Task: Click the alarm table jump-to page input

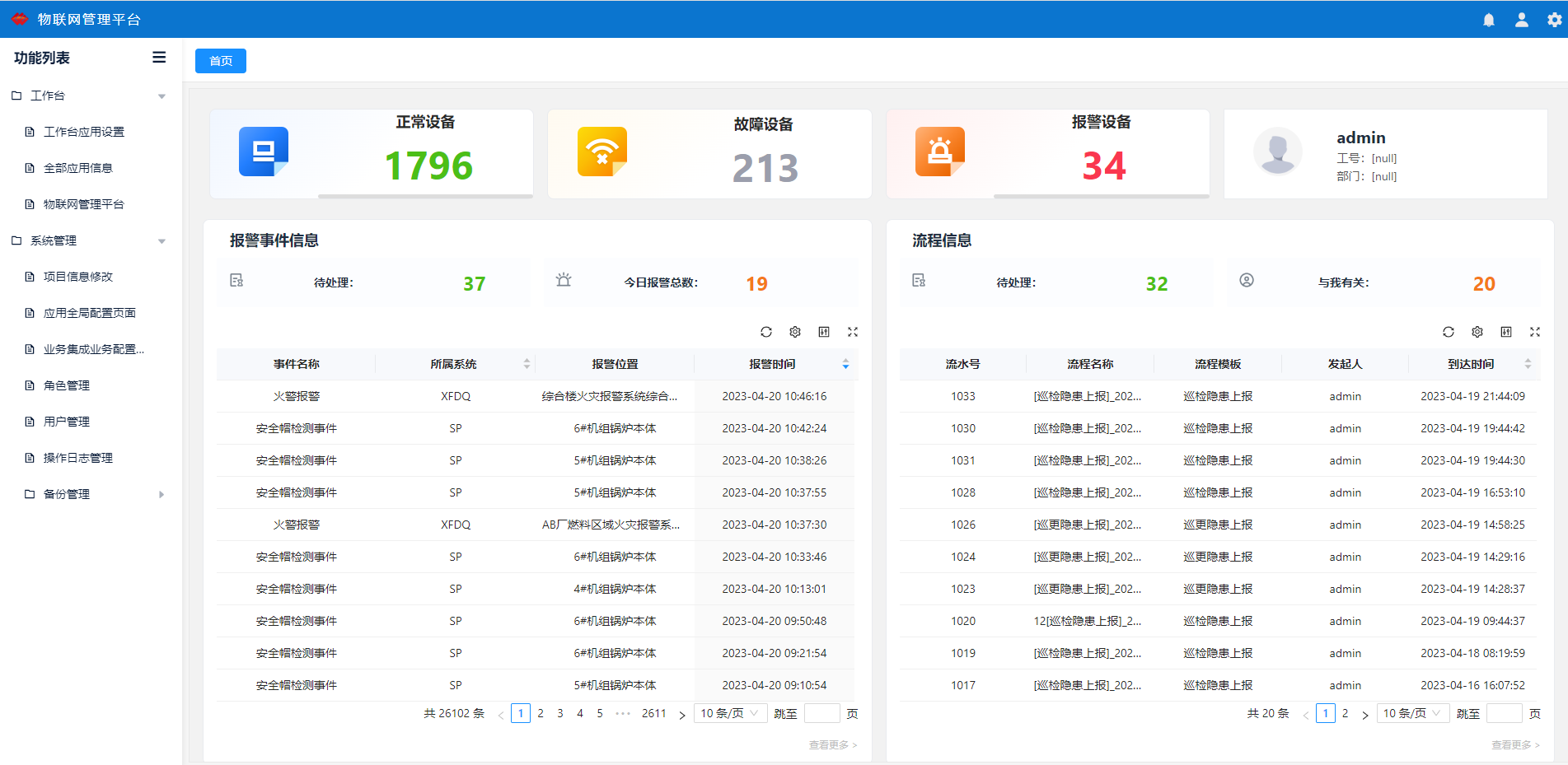Action: pyautogui.click(x=821, y=713)
